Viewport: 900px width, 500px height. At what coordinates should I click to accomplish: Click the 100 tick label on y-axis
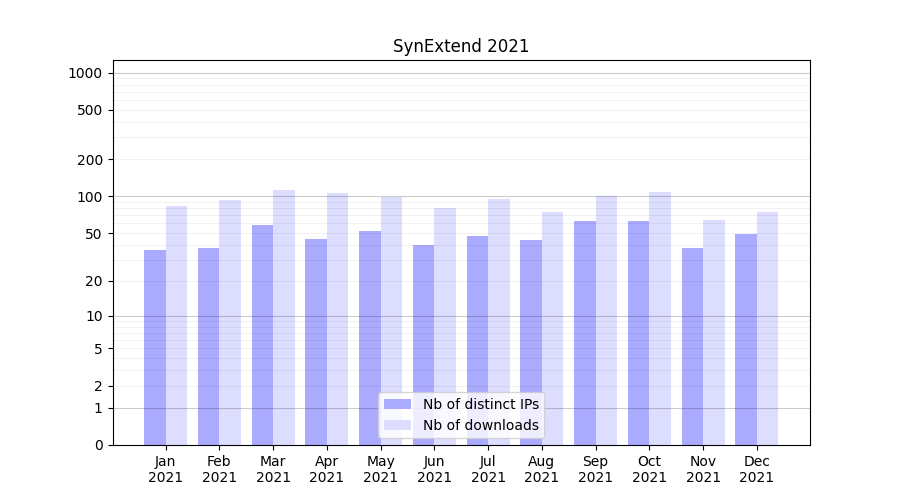point(90,197)
